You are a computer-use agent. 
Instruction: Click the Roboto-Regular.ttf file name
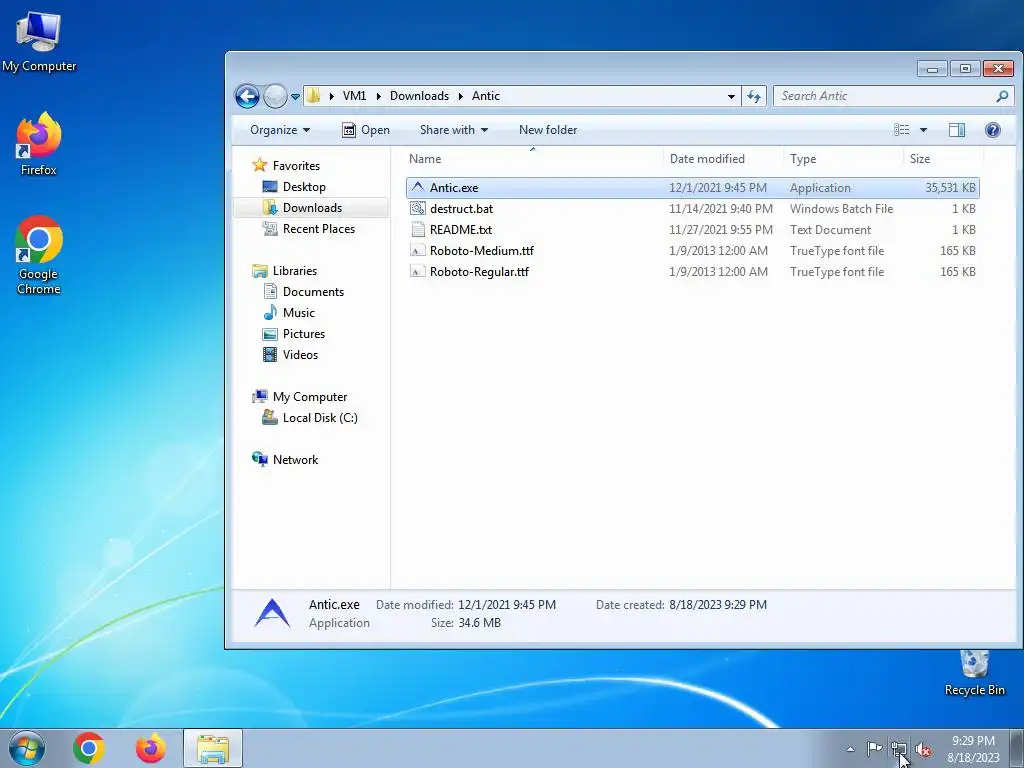[479, 272]
